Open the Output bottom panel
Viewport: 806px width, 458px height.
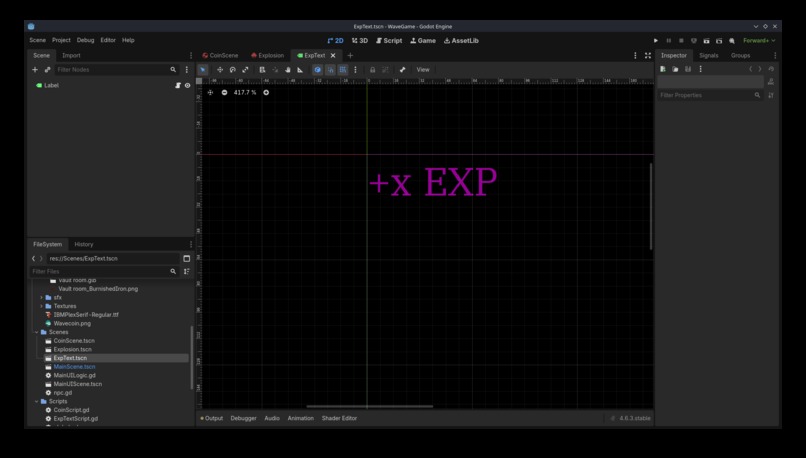(x=212, y=418)
